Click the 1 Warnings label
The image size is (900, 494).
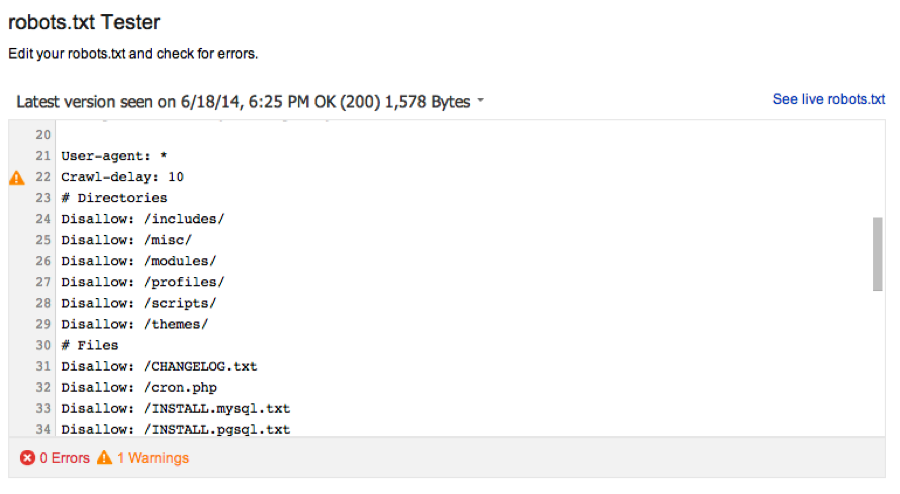(x=153, y=458)
